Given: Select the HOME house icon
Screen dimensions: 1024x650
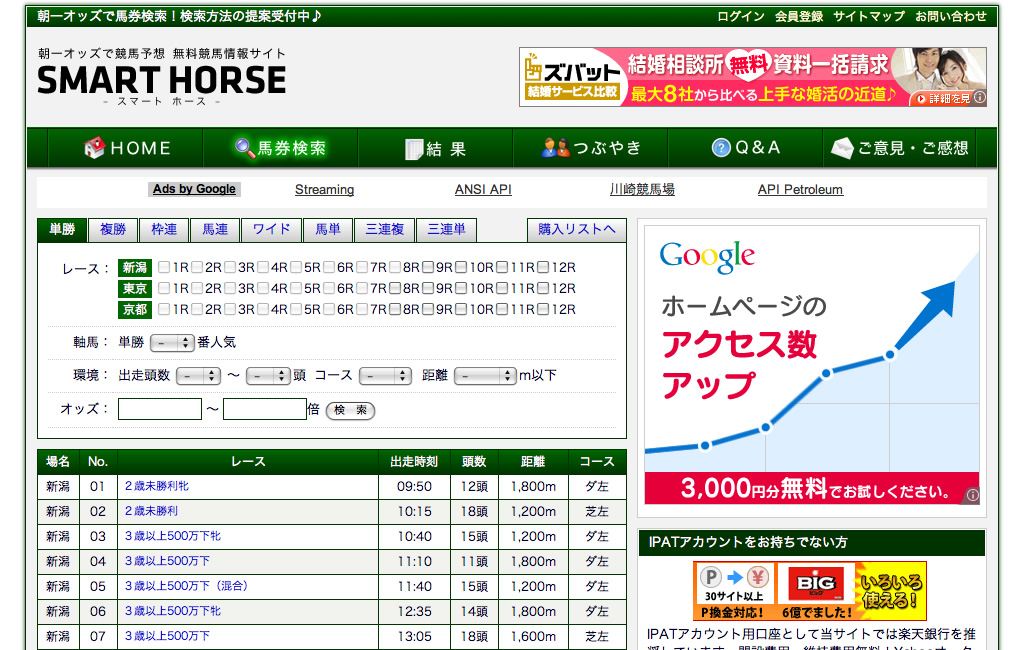Looking at the screenshot, I should [x=93, y=146].
